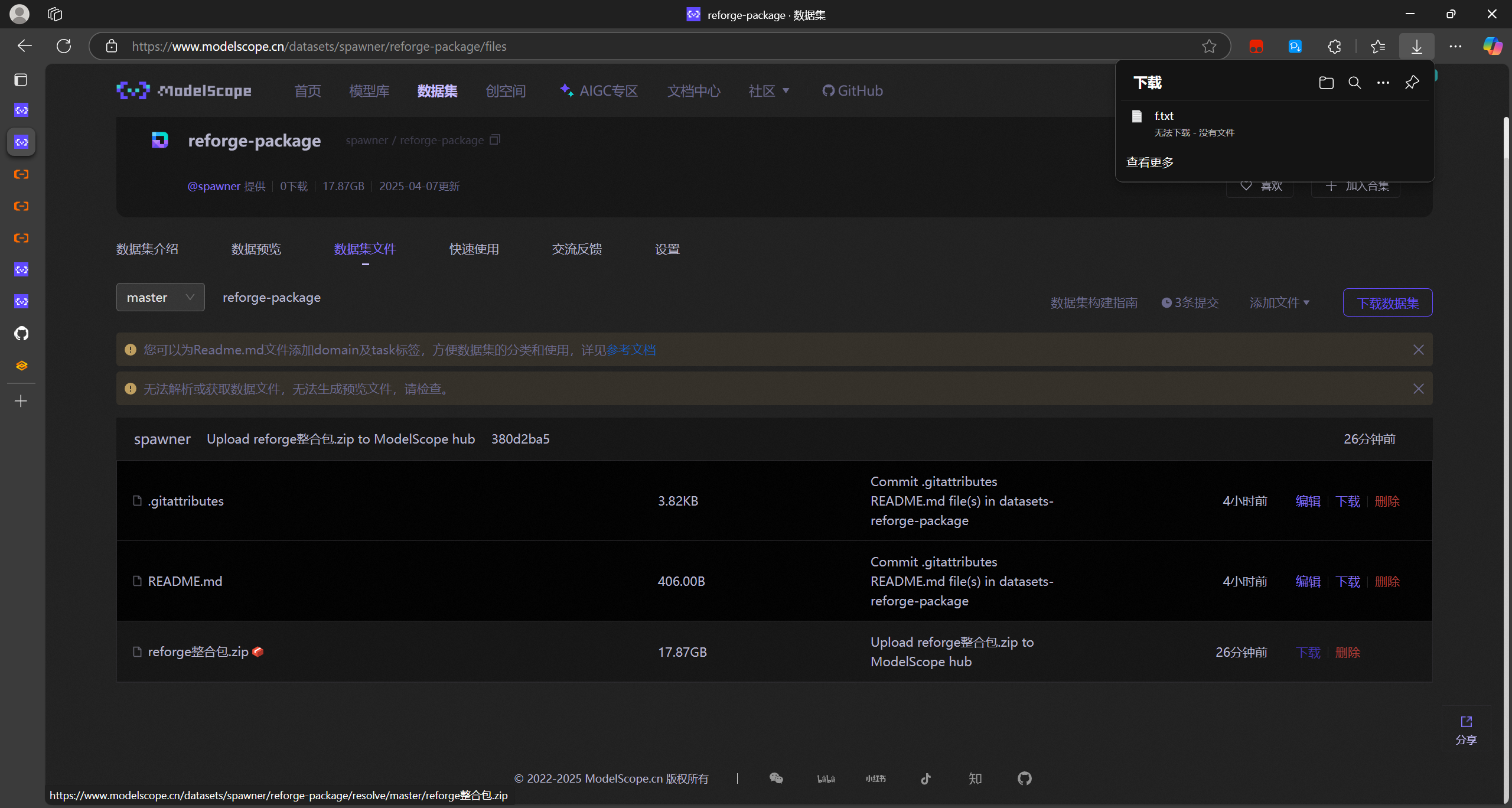Open workspaces icon in title bar
This screenshot has width=1512, height=808.
pyautogui.click(x=55, y=14)
